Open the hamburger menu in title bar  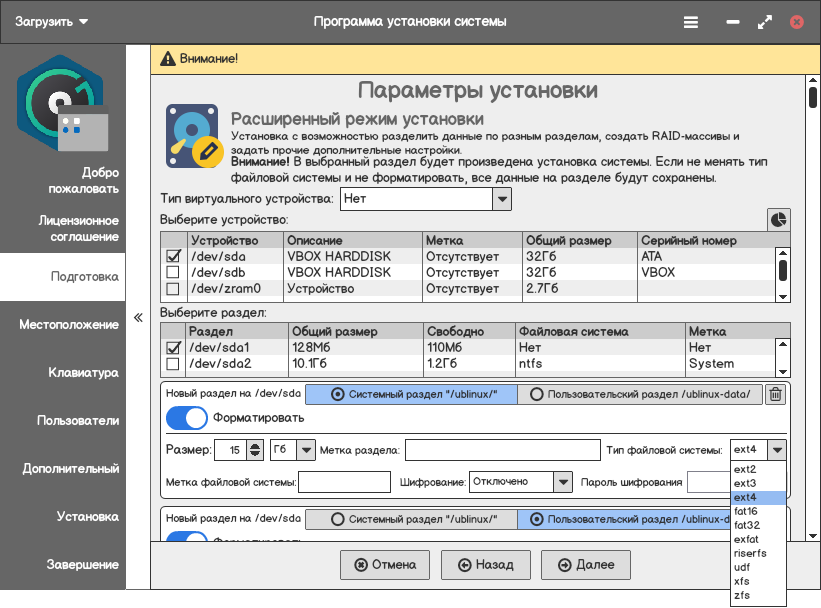[x=691, y=21]
